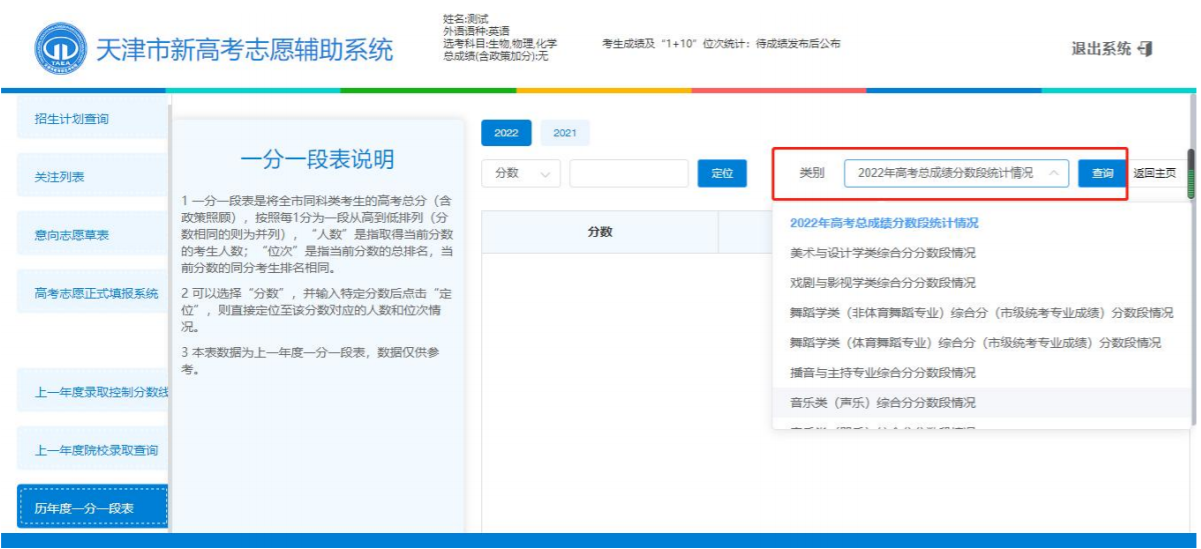The height and width of the screenshot is (549, 1201).
Task: Click the 退出系统 exit icon
Action: (1145, 48)
